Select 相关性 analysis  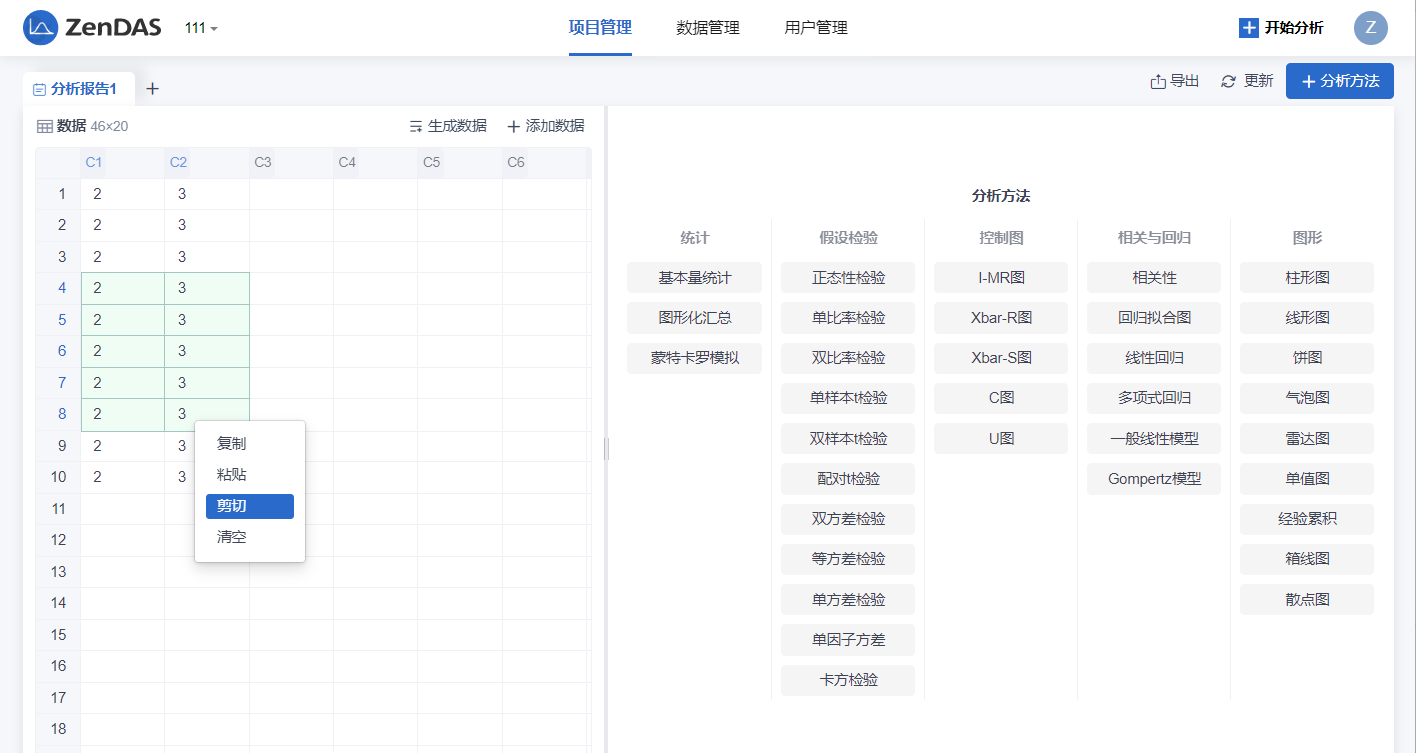point(1154,277)
